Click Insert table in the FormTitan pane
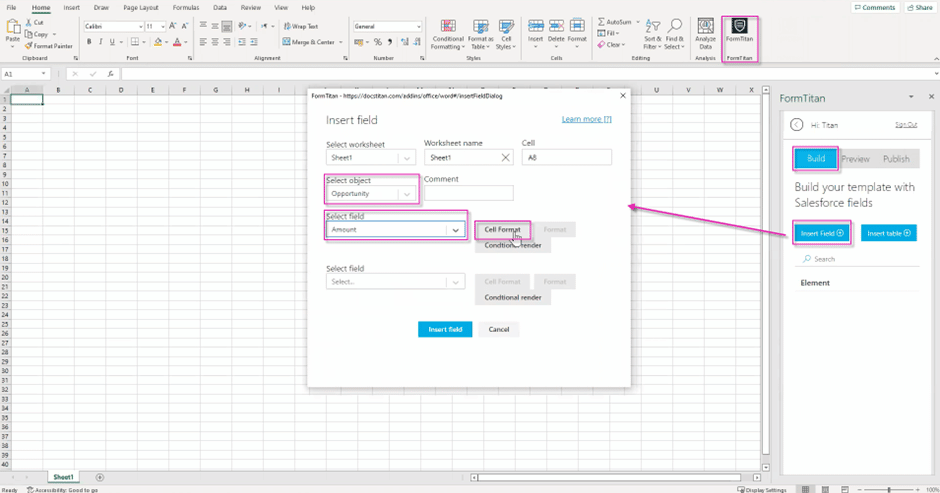The width and height of the screenshot is (940, 493). [888, 233]
